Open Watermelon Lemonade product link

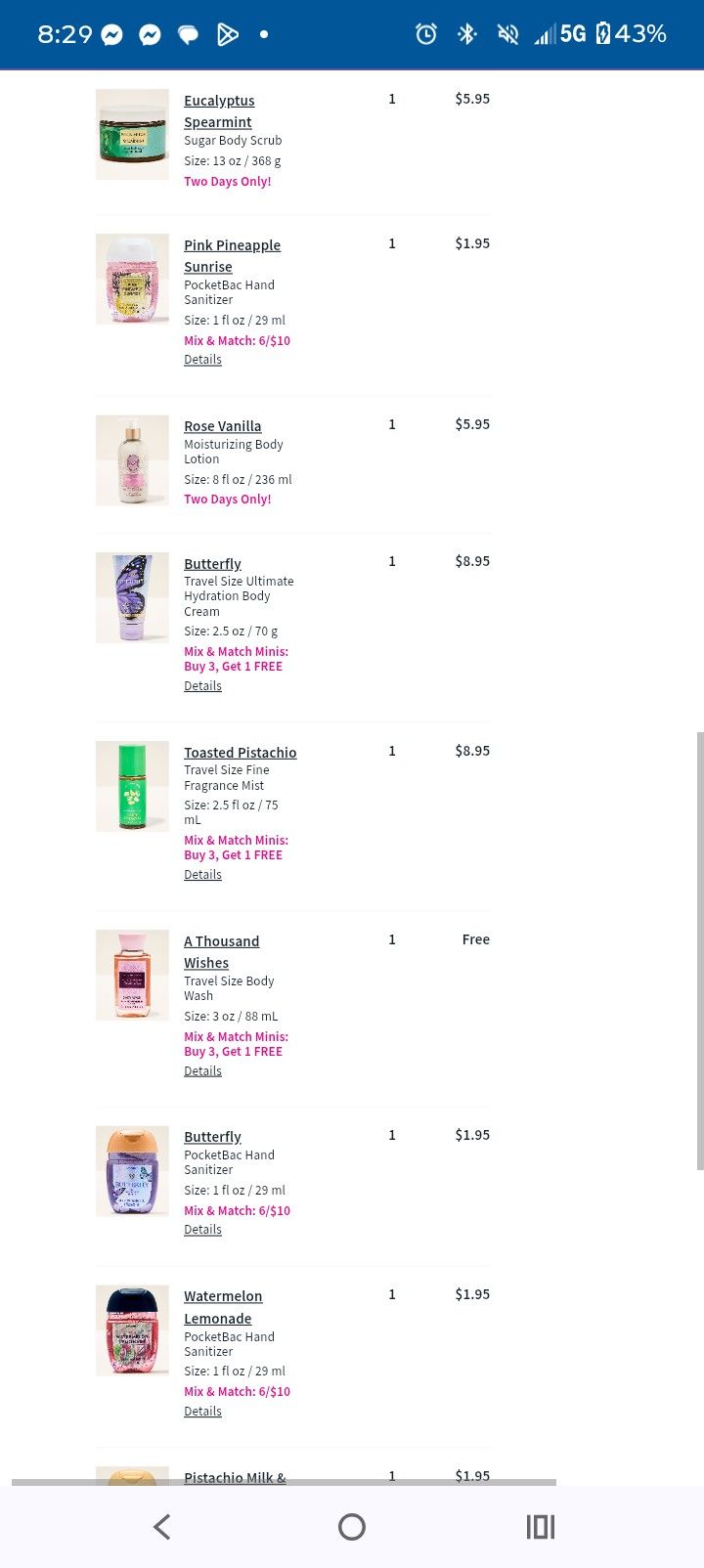tap(223, 1307)
